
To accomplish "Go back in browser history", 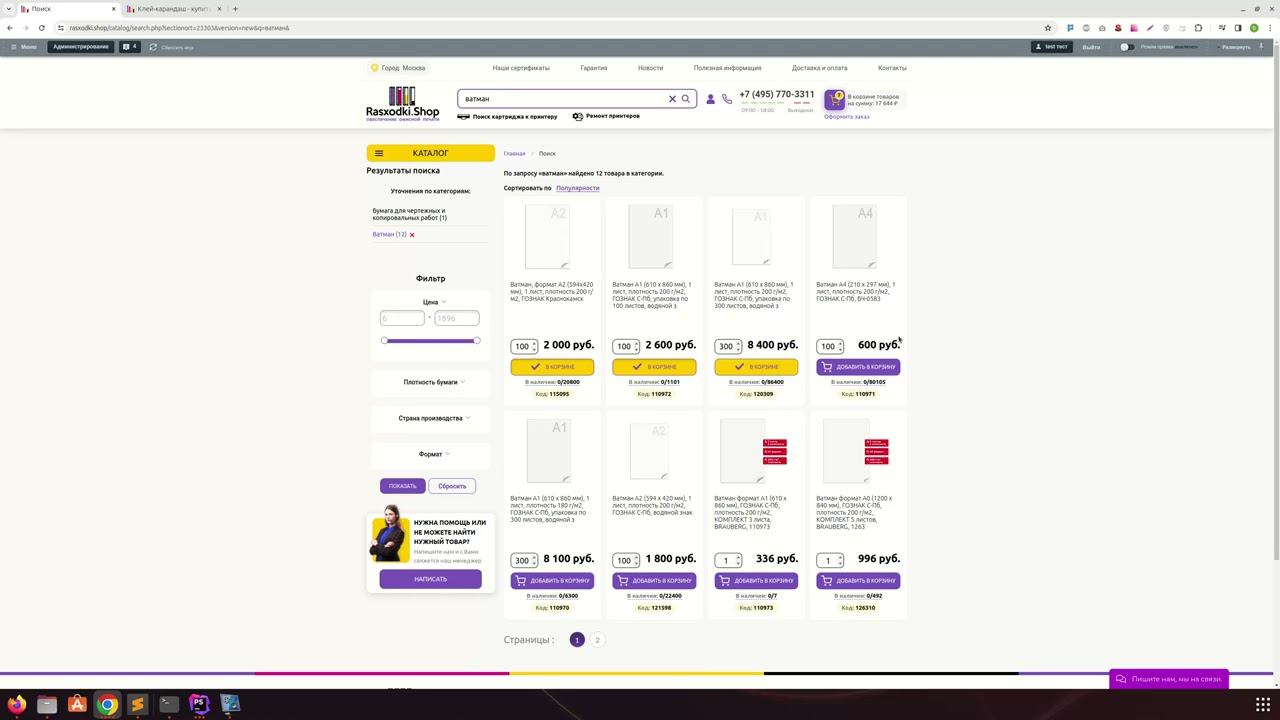I will point(10,28).
